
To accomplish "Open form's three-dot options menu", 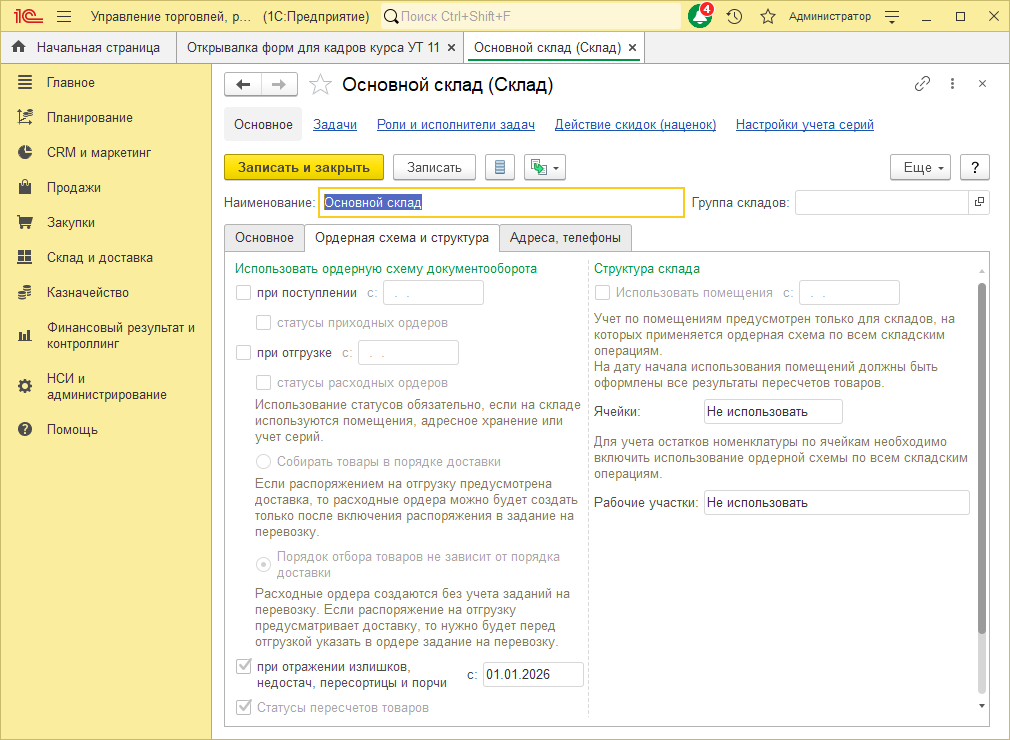I will coord(953,84).
